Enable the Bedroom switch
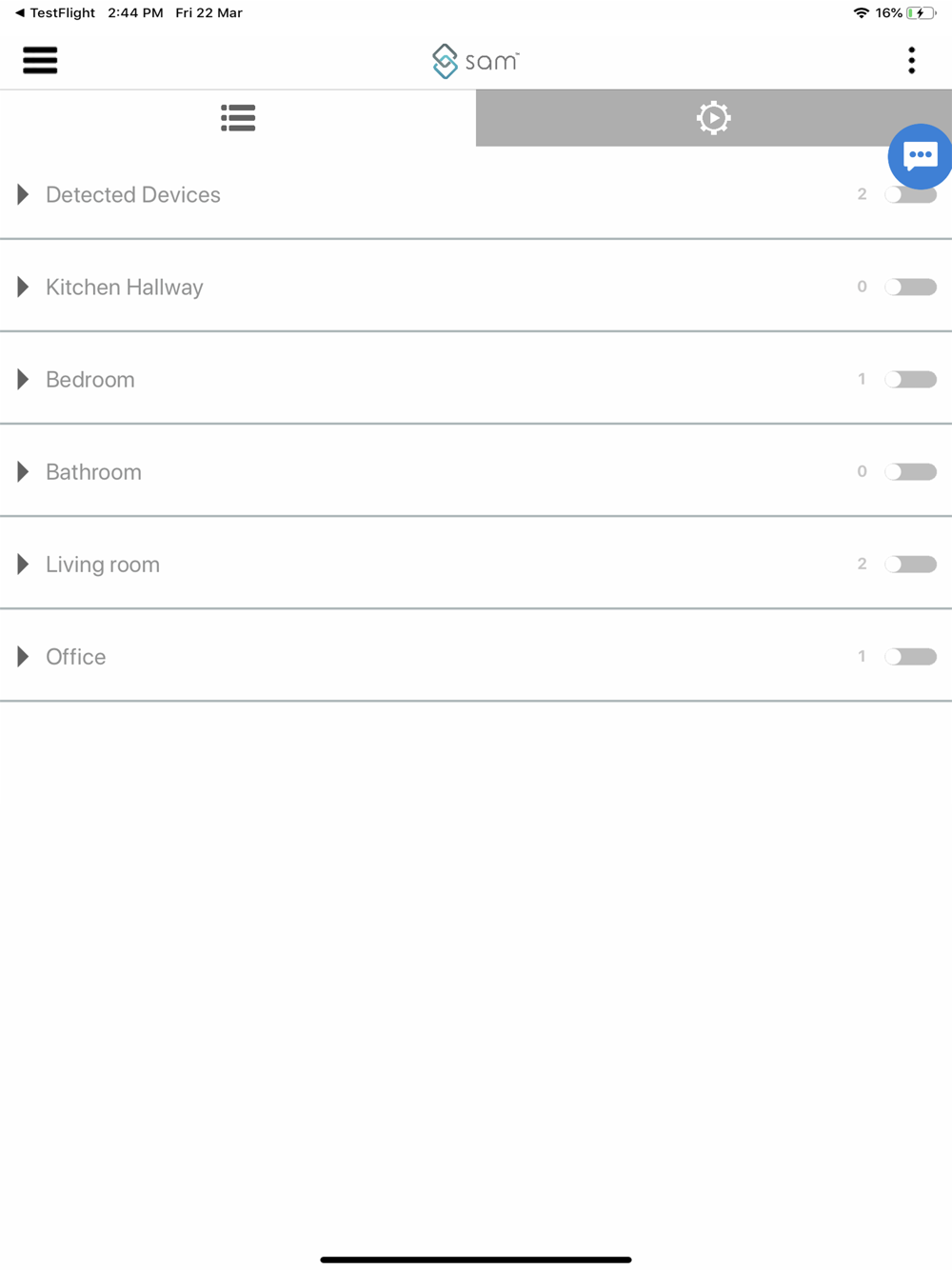Screen dimensions: 952x1270 [911, 379]
